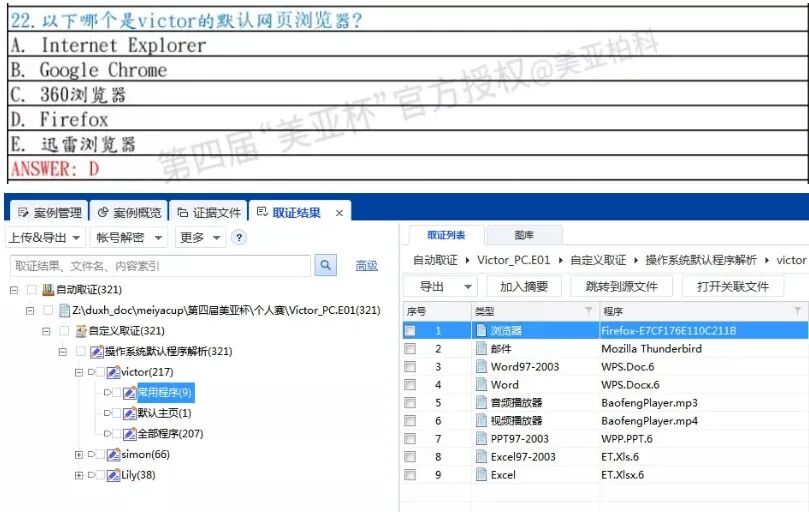The height and width of the screenshot is (521, 809).
Task: Check the row 1 浏览器 checkbox
Action: [x=410, y=331]
